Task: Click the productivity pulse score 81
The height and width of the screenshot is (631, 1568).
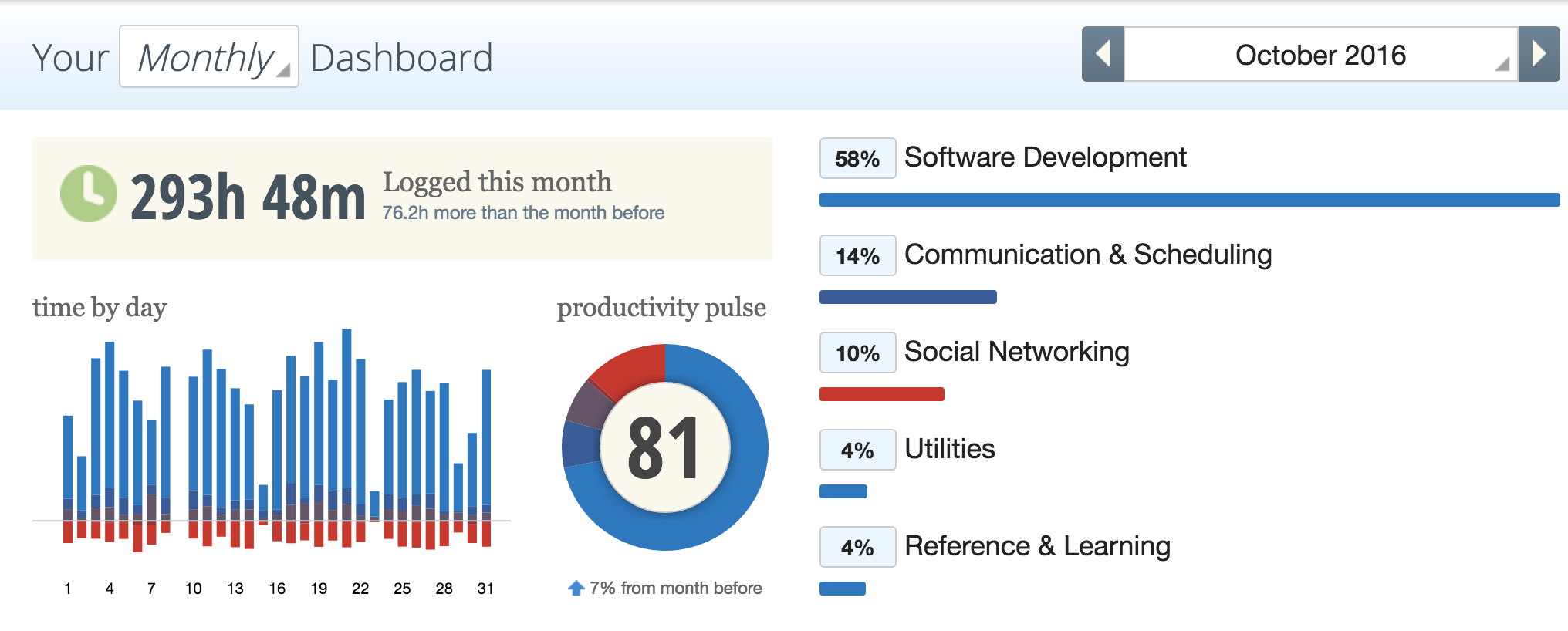Action: pos(664,447)
